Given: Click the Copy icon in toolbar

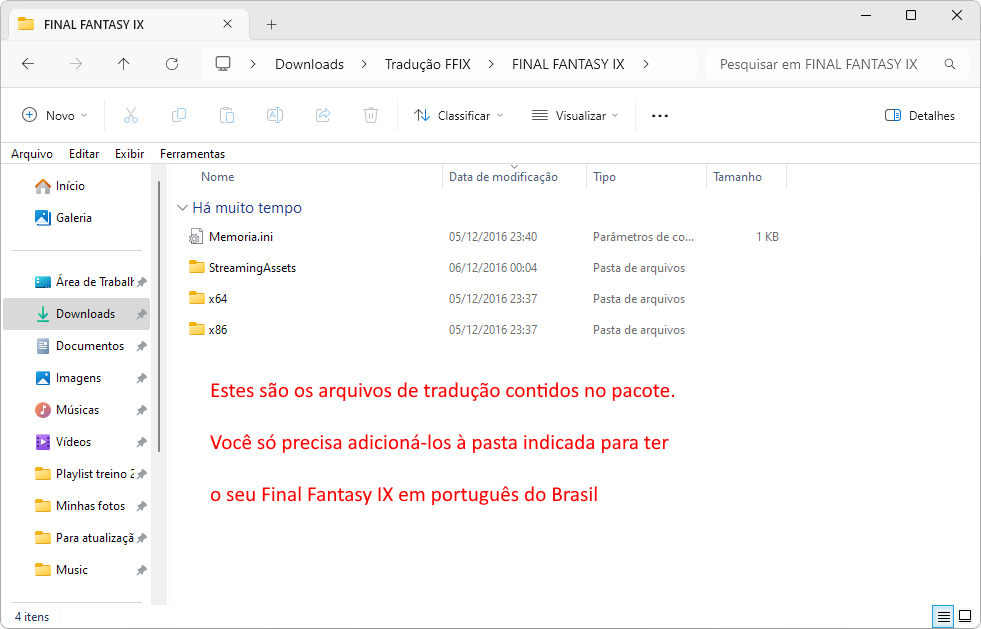Looking at the screenshot, I should tap(179, 115).
